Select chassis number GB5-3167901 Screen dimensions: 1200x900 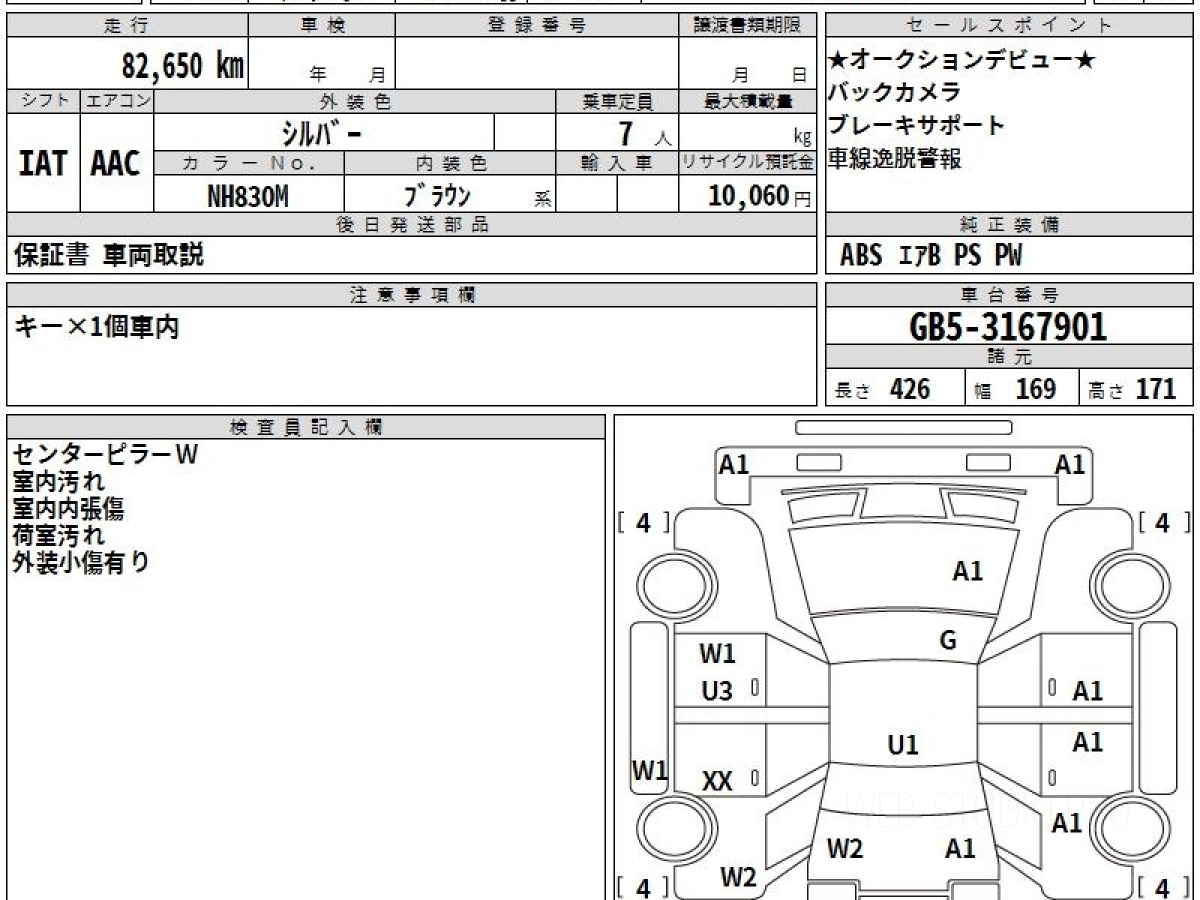coord(1008,327)
